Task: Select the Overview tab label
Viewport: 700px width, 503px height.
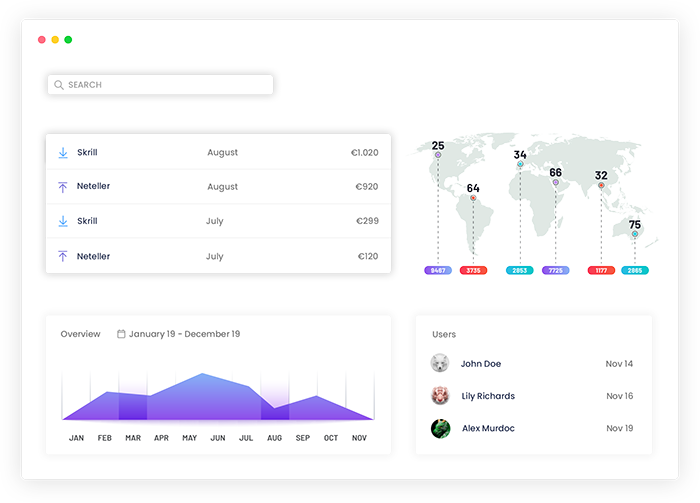Action: coord(80,334)
